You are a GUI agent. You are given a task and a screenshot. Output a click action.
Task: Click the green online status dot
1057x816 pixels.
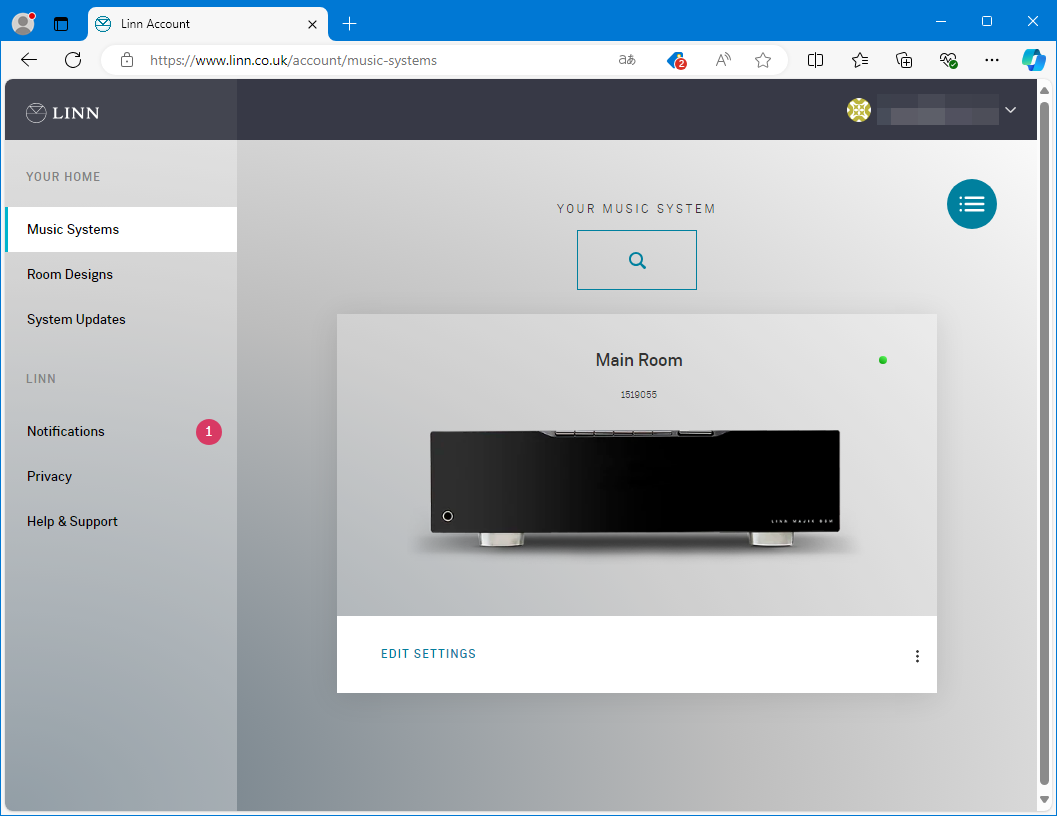coord(883,360)
